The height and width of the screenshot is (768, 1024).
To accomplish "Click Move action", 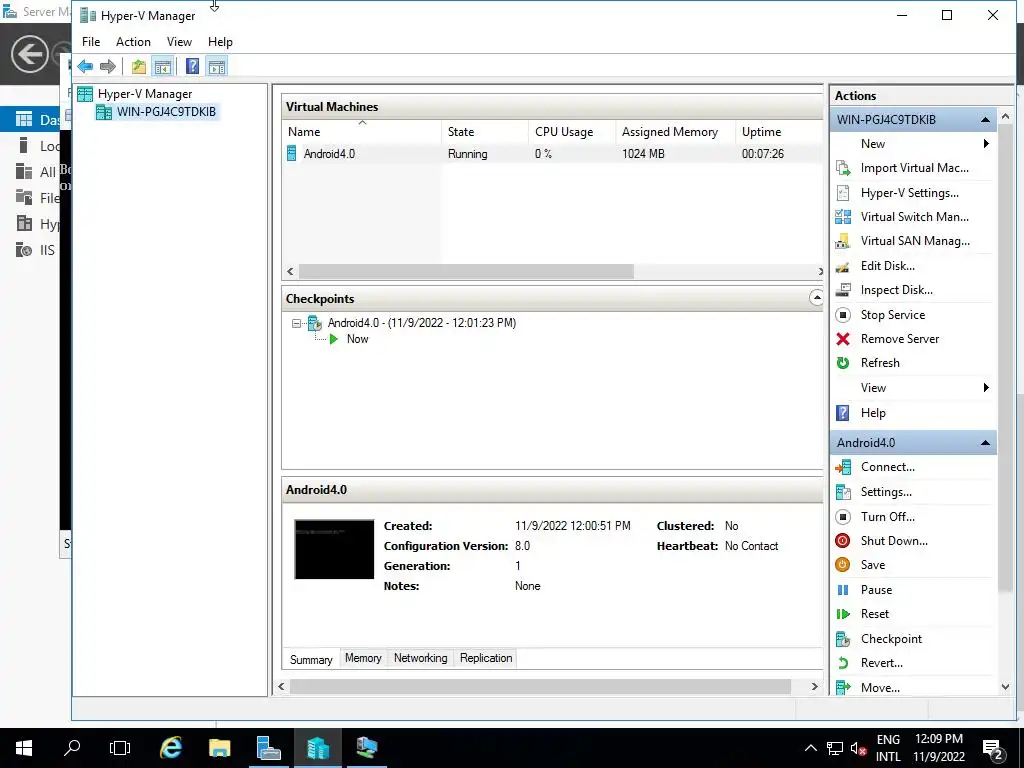I will click(x=880, y=688).
